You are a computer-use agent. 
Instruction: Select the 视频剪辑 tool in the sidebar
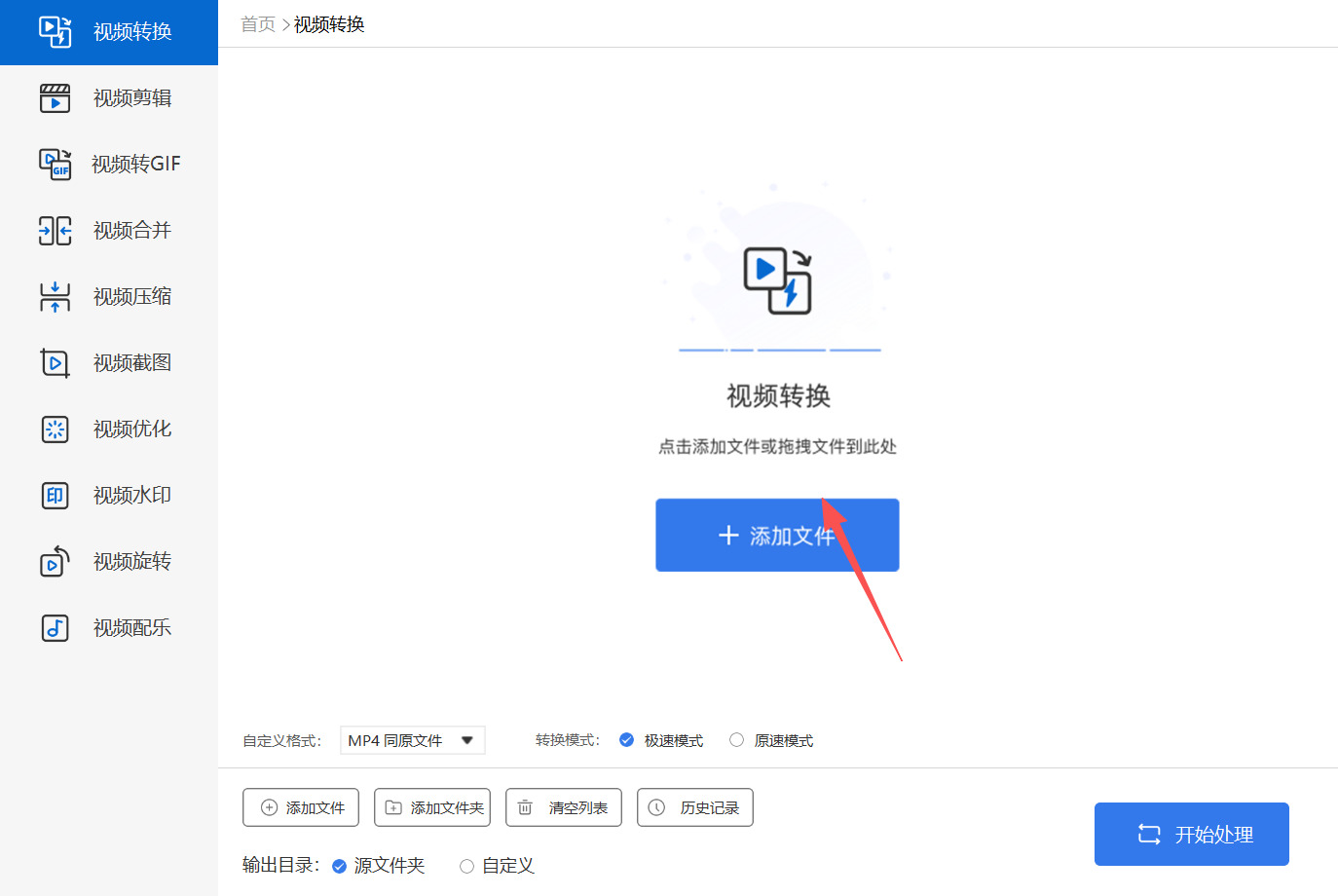(108, 97)
